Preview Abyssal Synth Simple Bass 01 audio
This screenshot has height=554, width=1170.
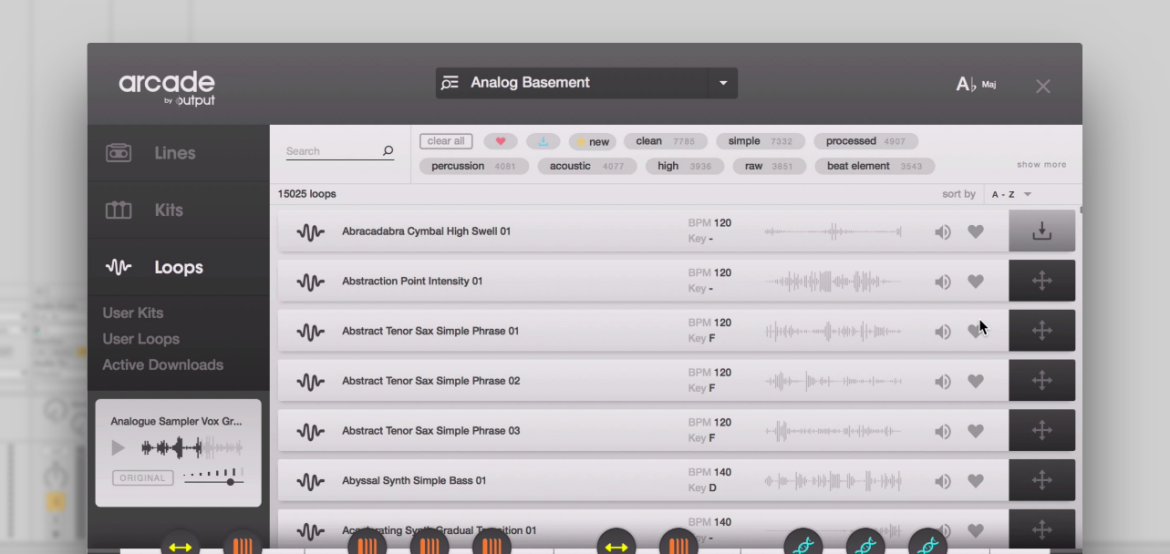click(942, 482)
